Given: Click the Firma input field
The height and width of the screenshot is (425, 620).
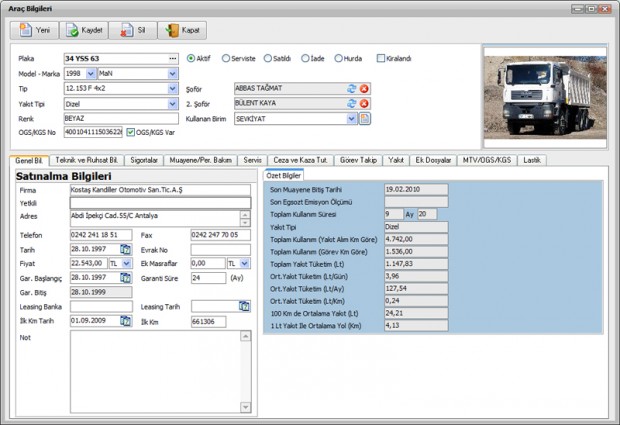Looking at the screenshot, I should click(x=160, y=190).
